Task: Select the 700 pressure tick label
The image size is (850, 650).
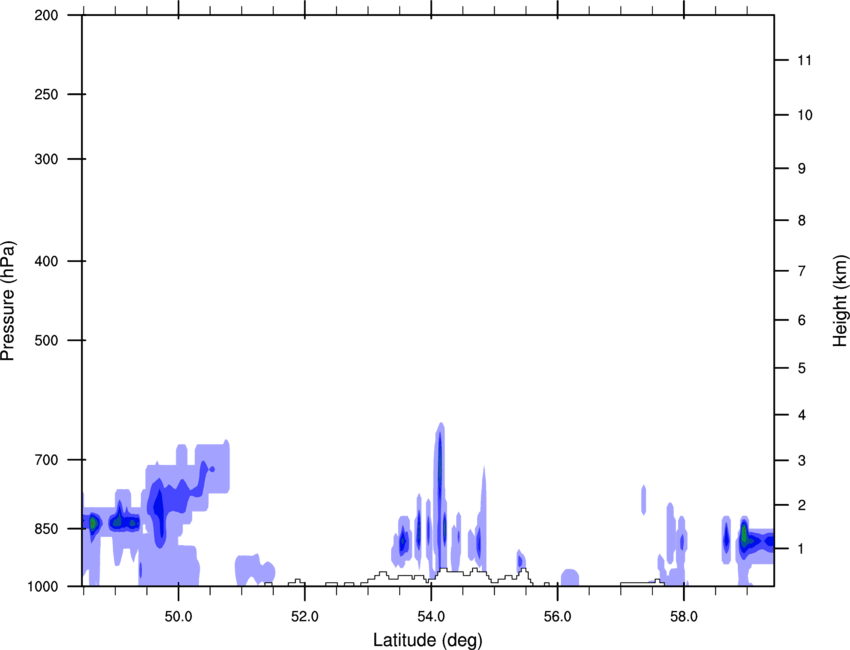Action: coord(46,460)
